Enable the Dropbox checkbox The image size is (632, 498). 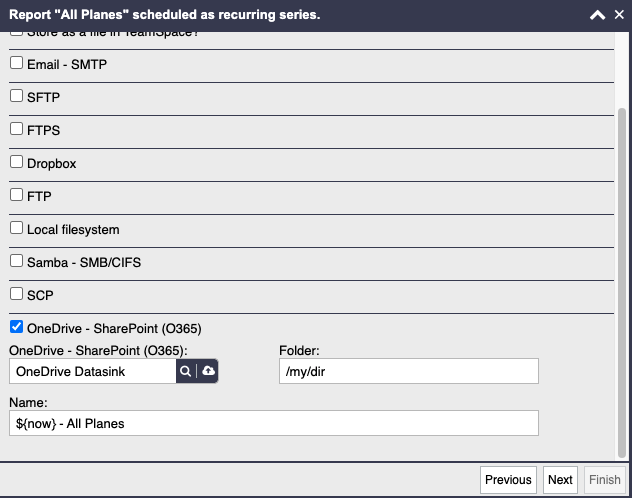(x=17, y=162)
